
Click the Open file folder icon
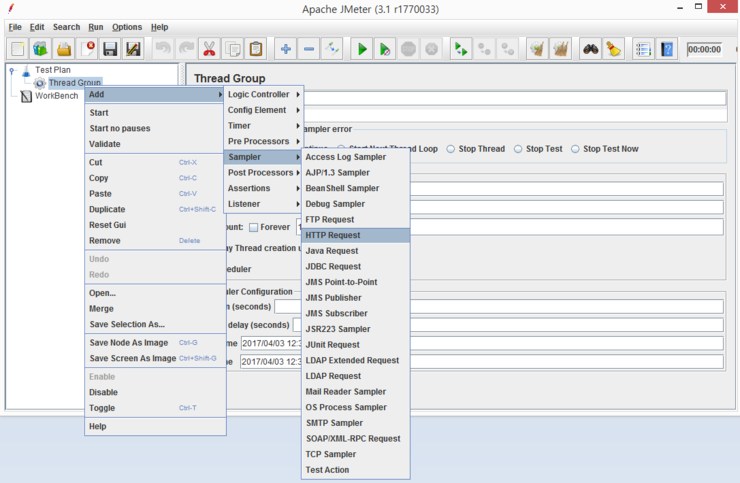click(x=64, y=49)
